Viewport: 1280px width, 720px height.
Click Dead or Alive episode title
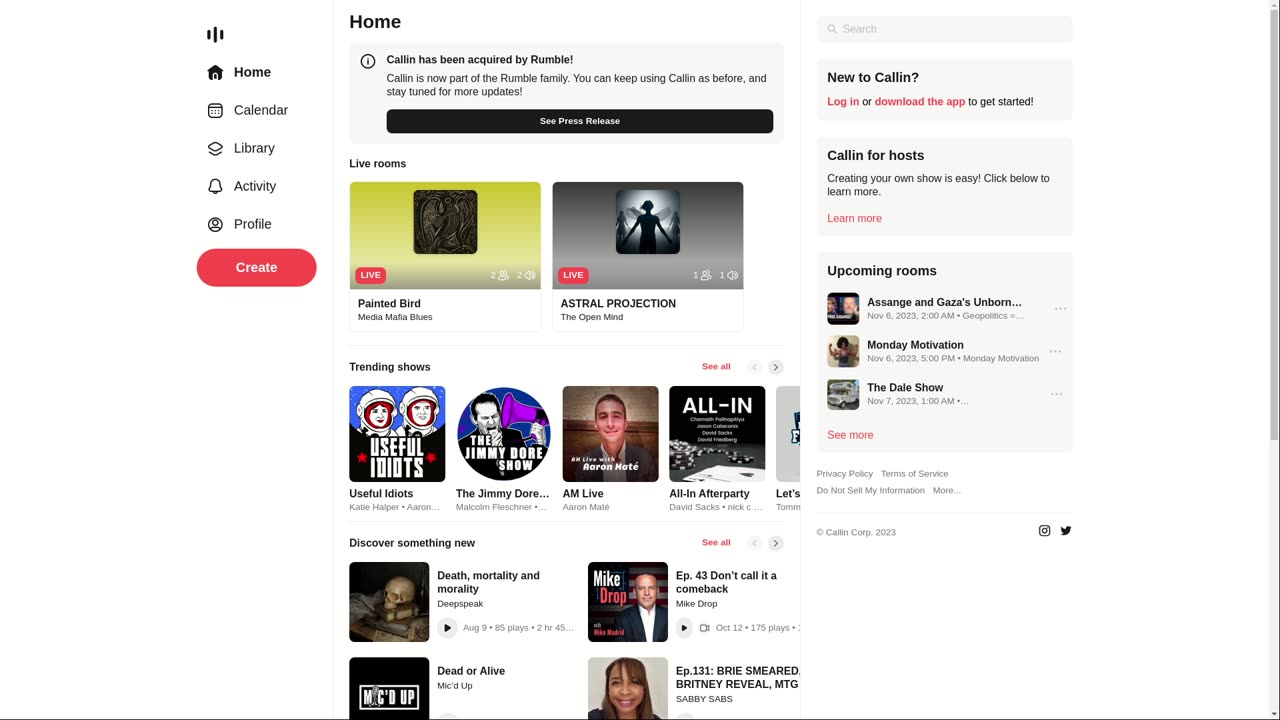point(471,671)
